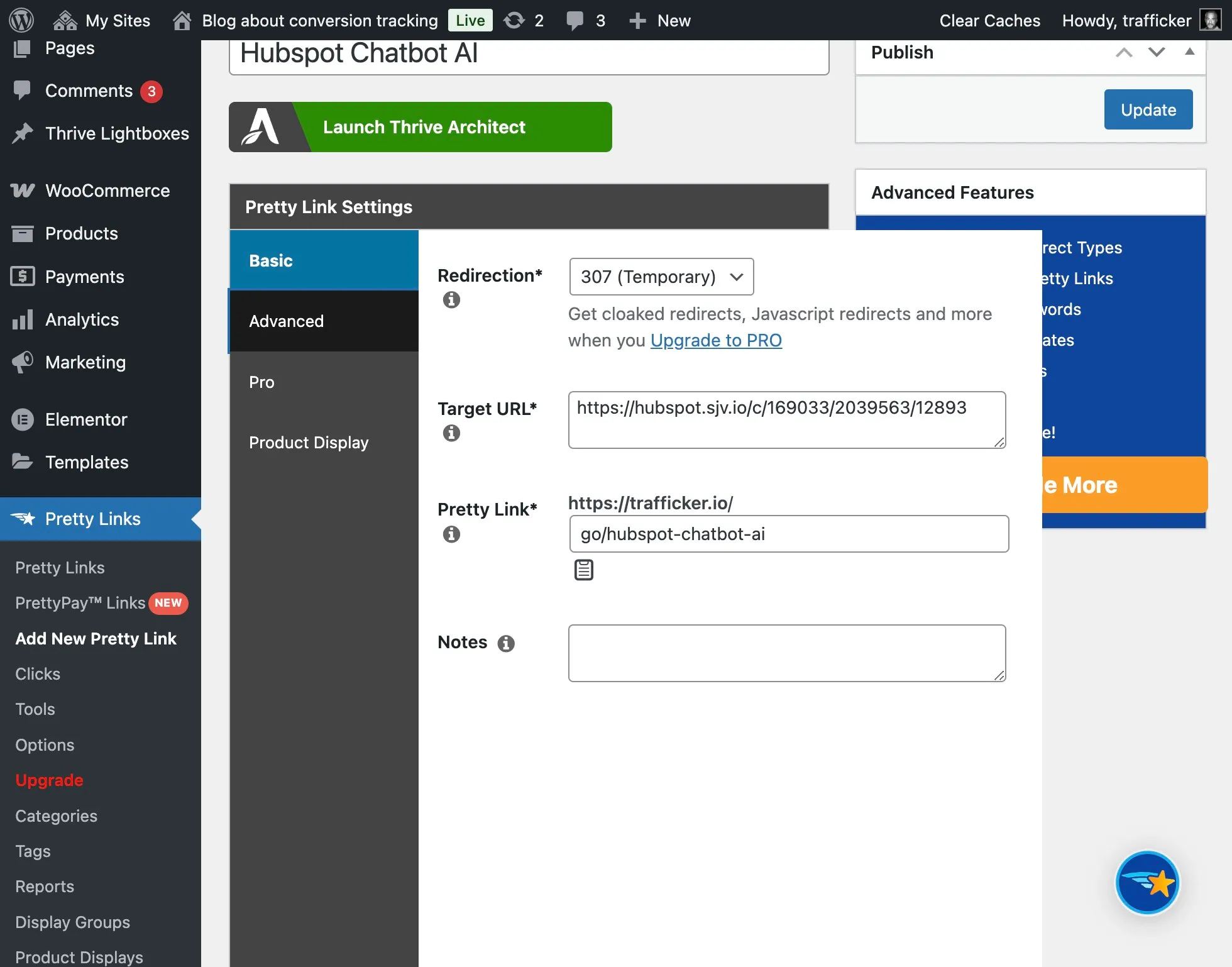The width and height of the screenshot is (1232, 967).
Task: Click the red Upgrade link
Action: tap(49, 780)
